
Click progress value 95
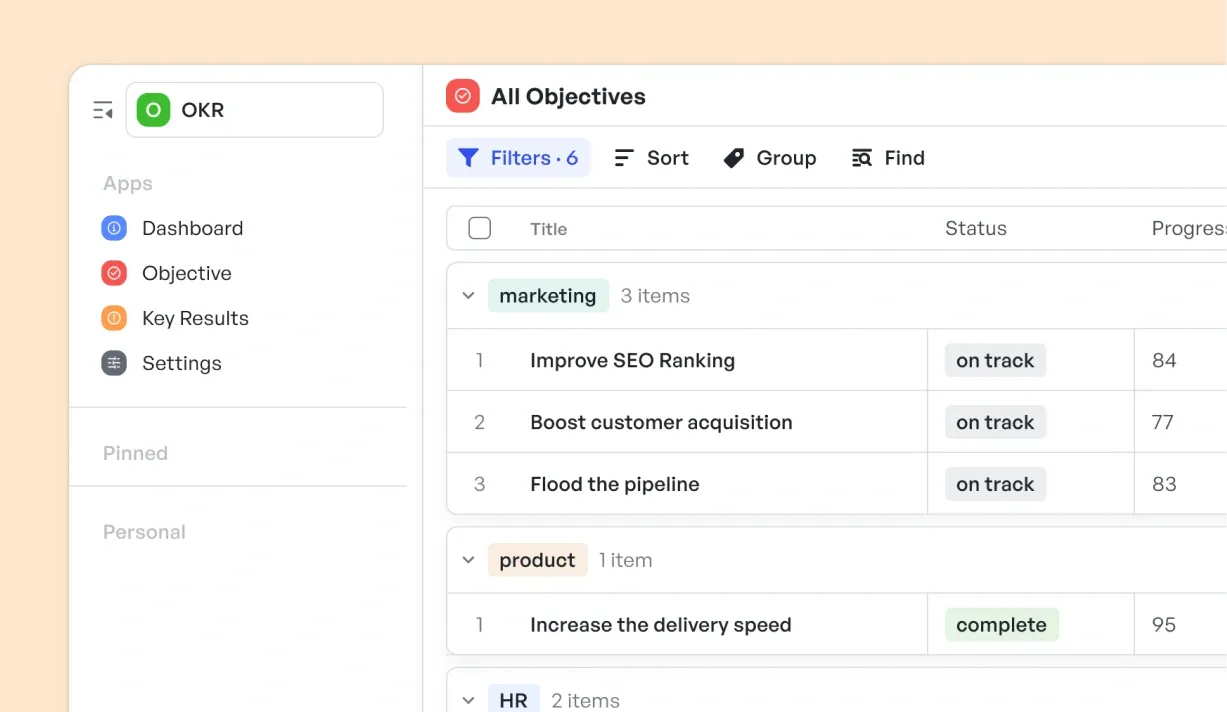coord(1164,625)
